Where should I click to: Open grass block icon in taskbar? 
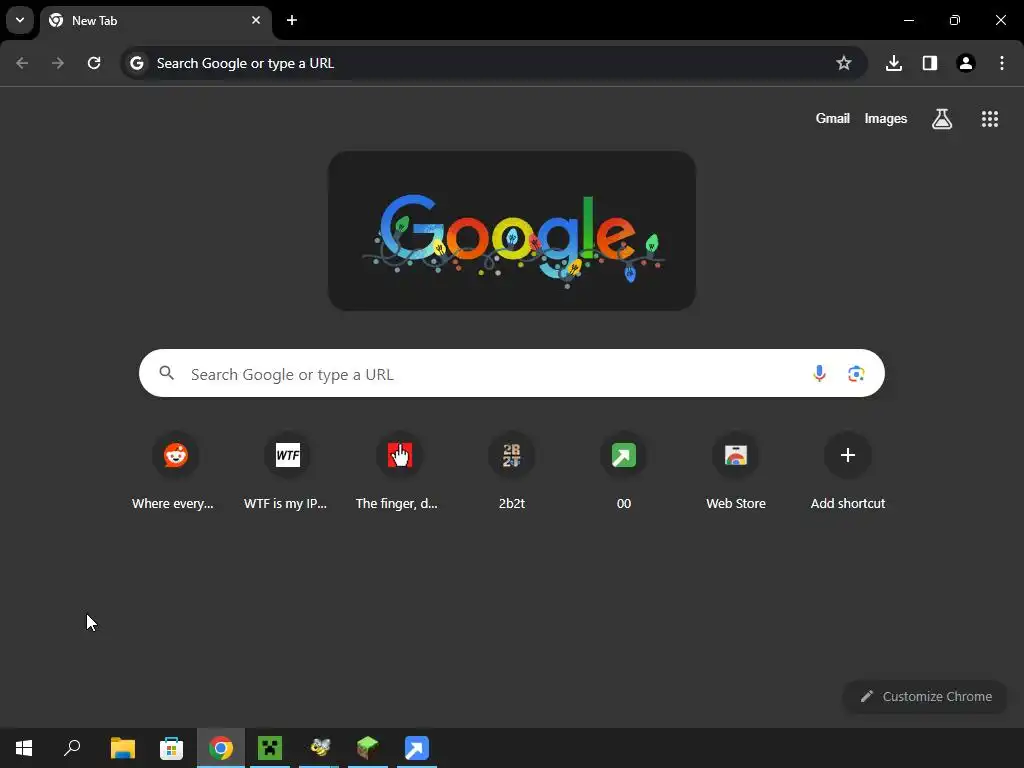point(368,748)
